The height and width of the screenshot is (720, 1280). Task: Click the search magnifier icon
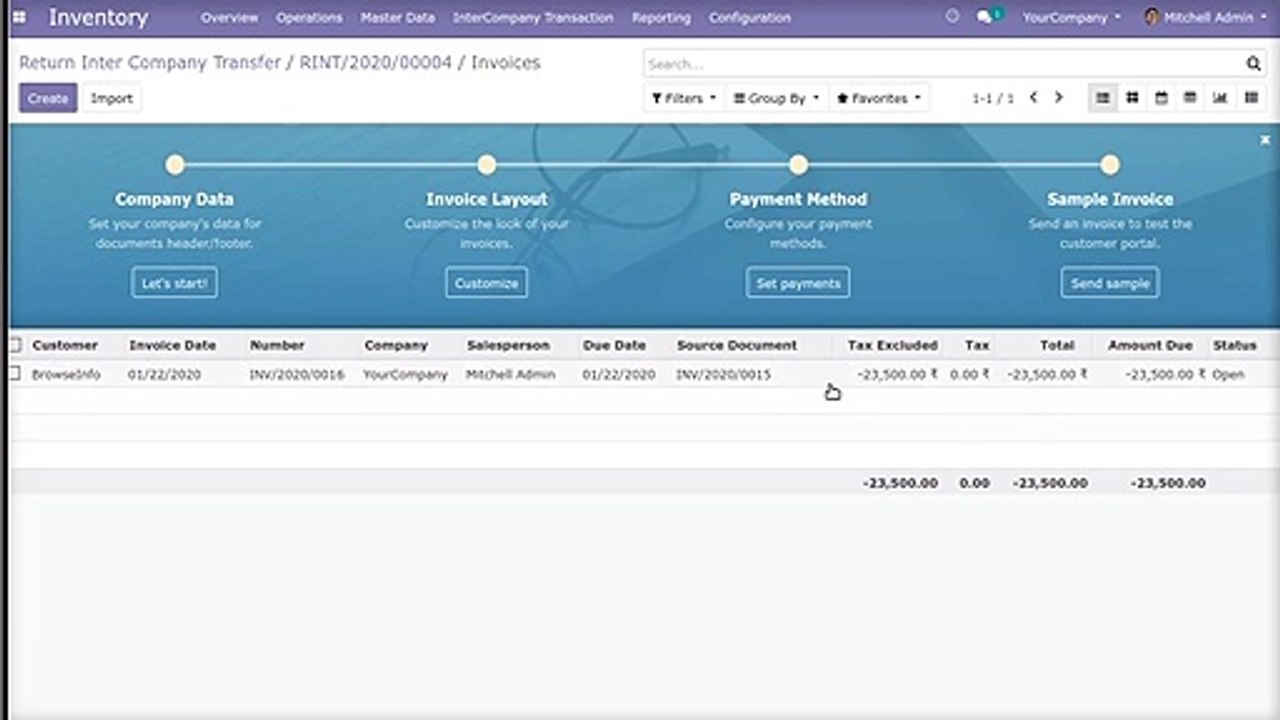(1253, 63)
